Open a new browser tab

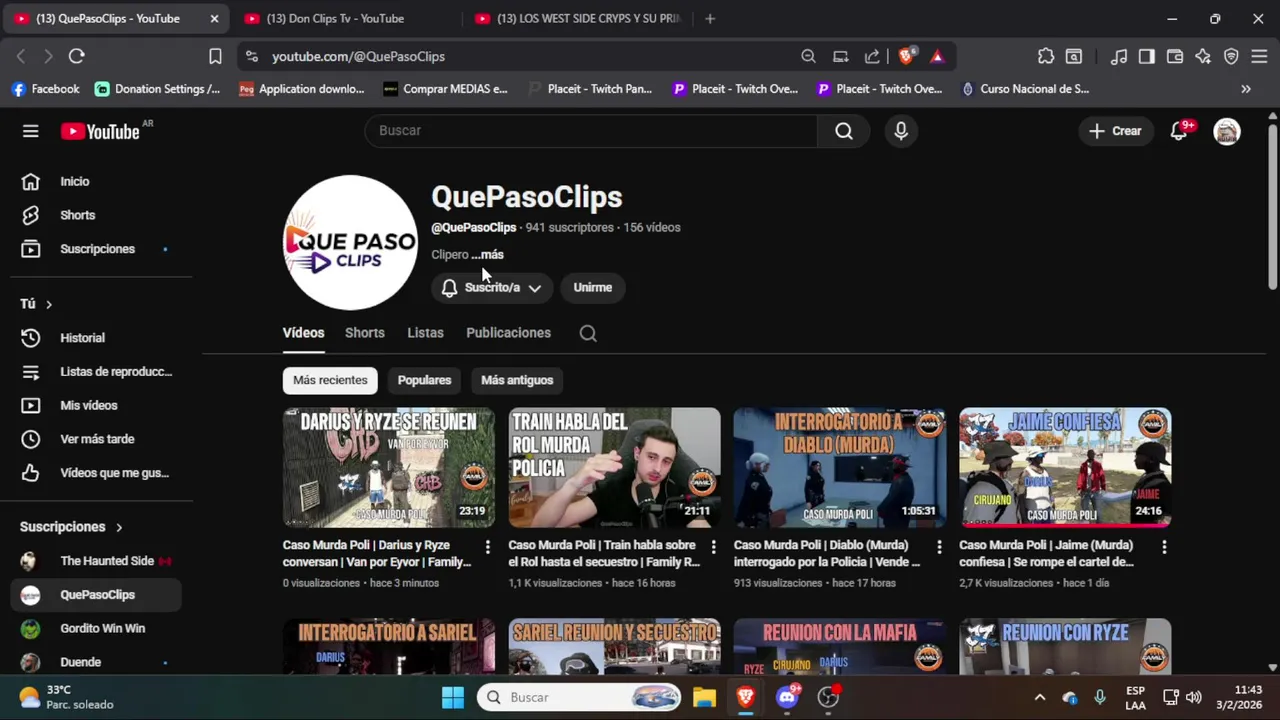710,18
